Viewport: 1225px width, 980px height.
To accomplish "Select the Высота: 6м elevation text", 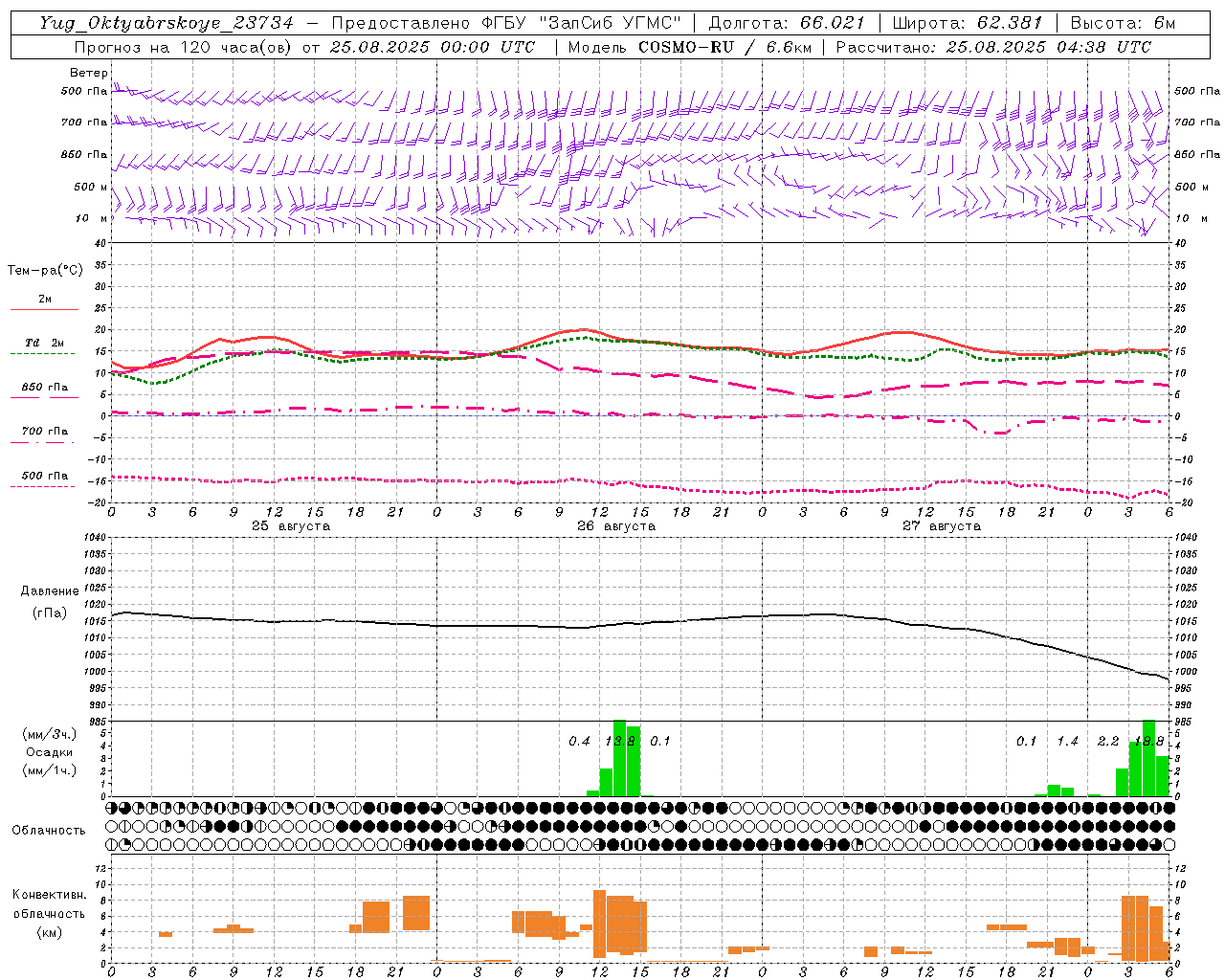I will [x=1123, y=23].
